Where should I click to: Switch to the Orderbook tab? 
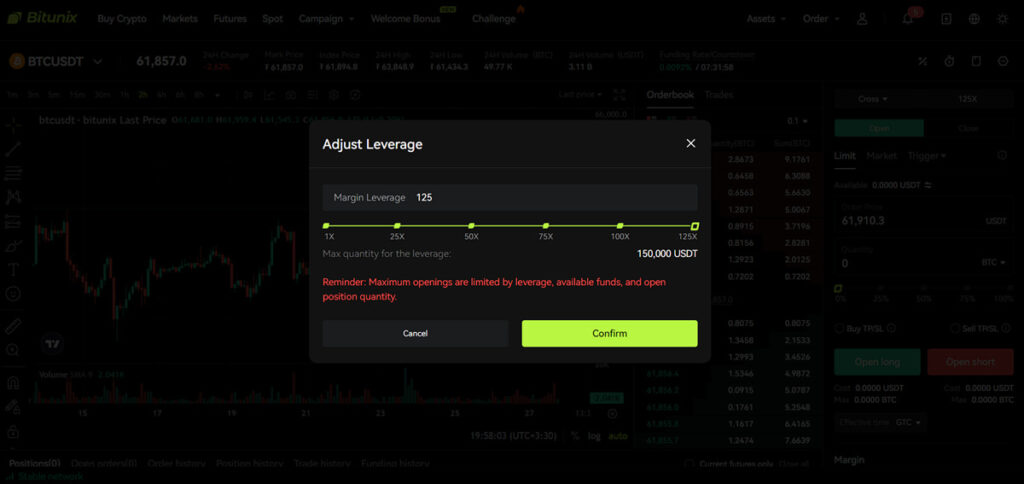(x=670, y=95)
